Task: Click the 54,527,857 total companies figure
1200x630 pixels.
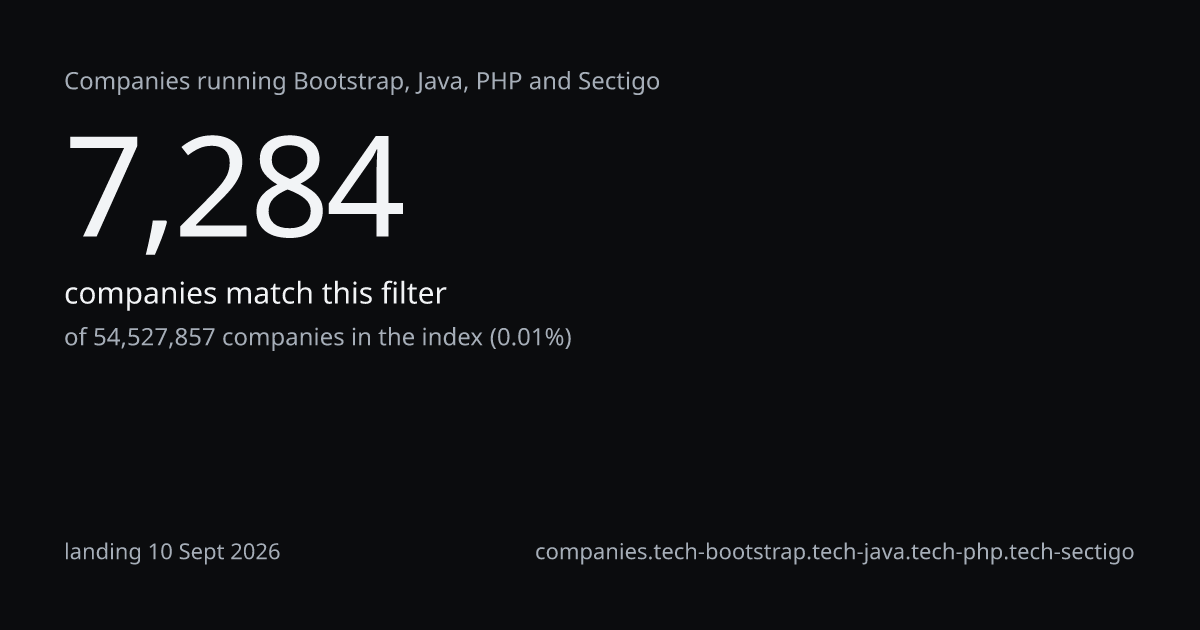Action: click(x=154, y=337)
